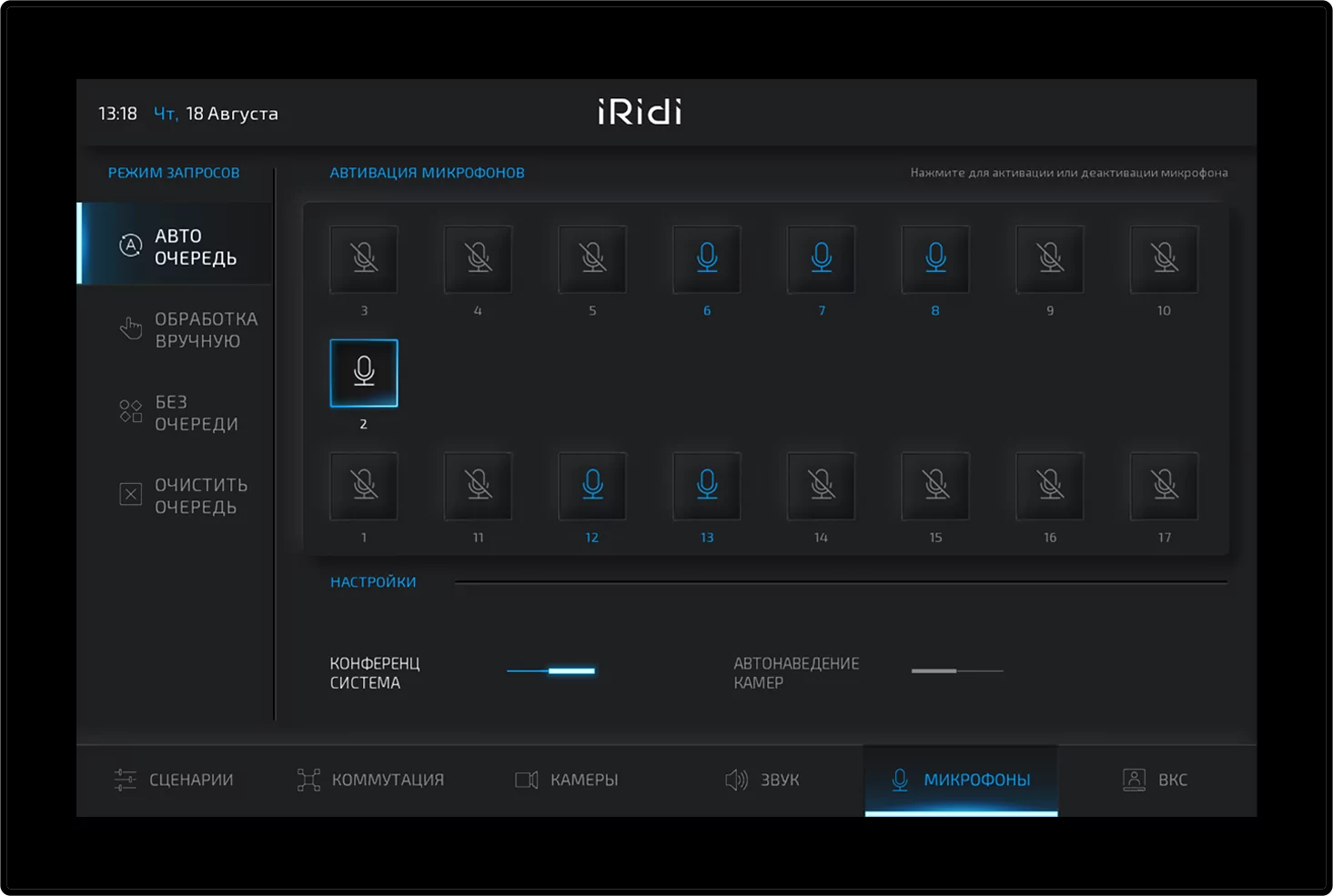Mute active microphone 7
Screen dimensions: 1333x896
(821, 259)
